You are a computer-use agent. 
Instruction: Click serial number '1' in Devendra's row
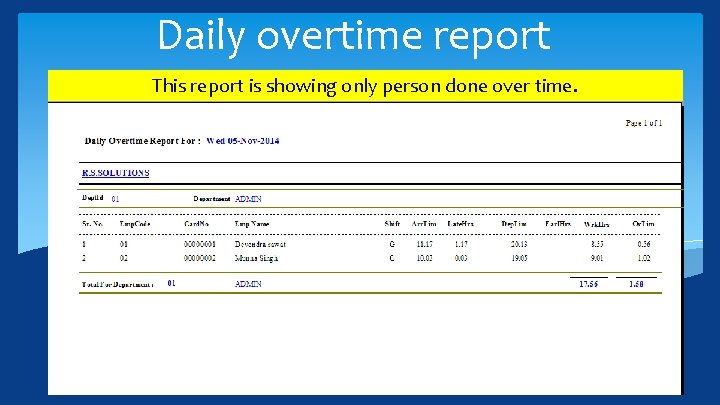click(84, 244)
